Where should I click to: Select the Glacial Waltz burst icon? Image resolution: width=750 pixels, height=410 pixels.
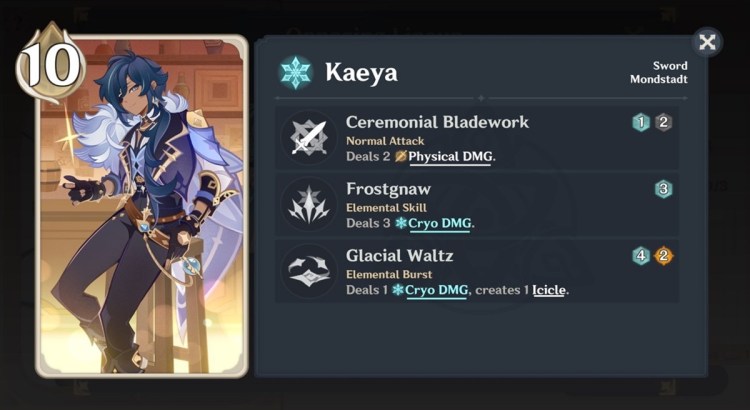coord(309,271)
